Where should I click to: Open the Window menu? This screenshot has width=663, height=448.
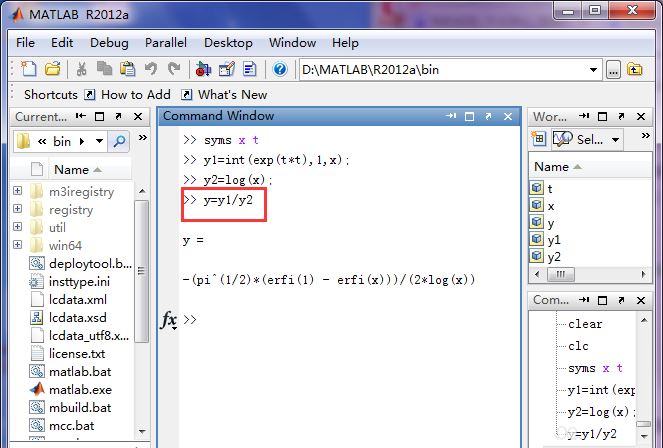click(x=293, y=43)
